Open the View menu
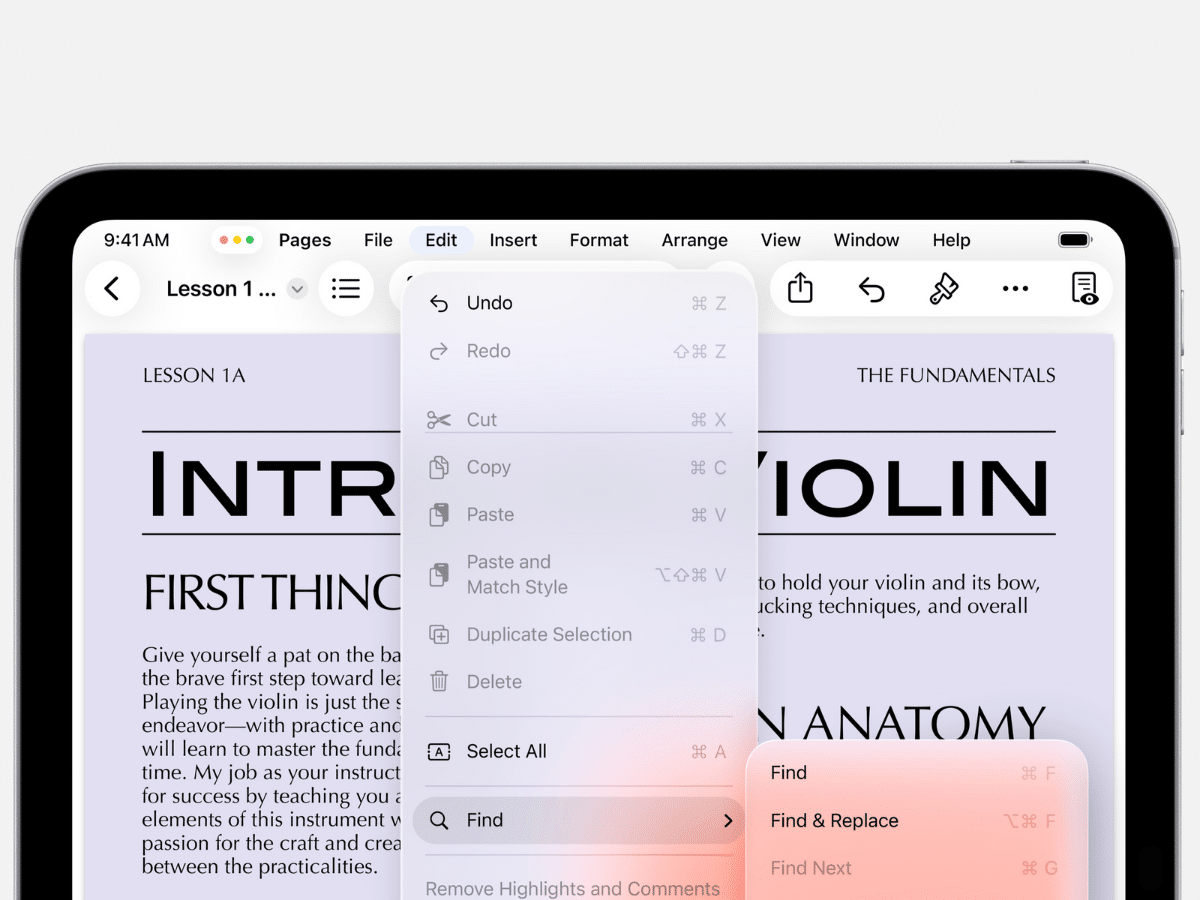The width and height of the screenshot is (1200, 900). (x=780, y=240)
